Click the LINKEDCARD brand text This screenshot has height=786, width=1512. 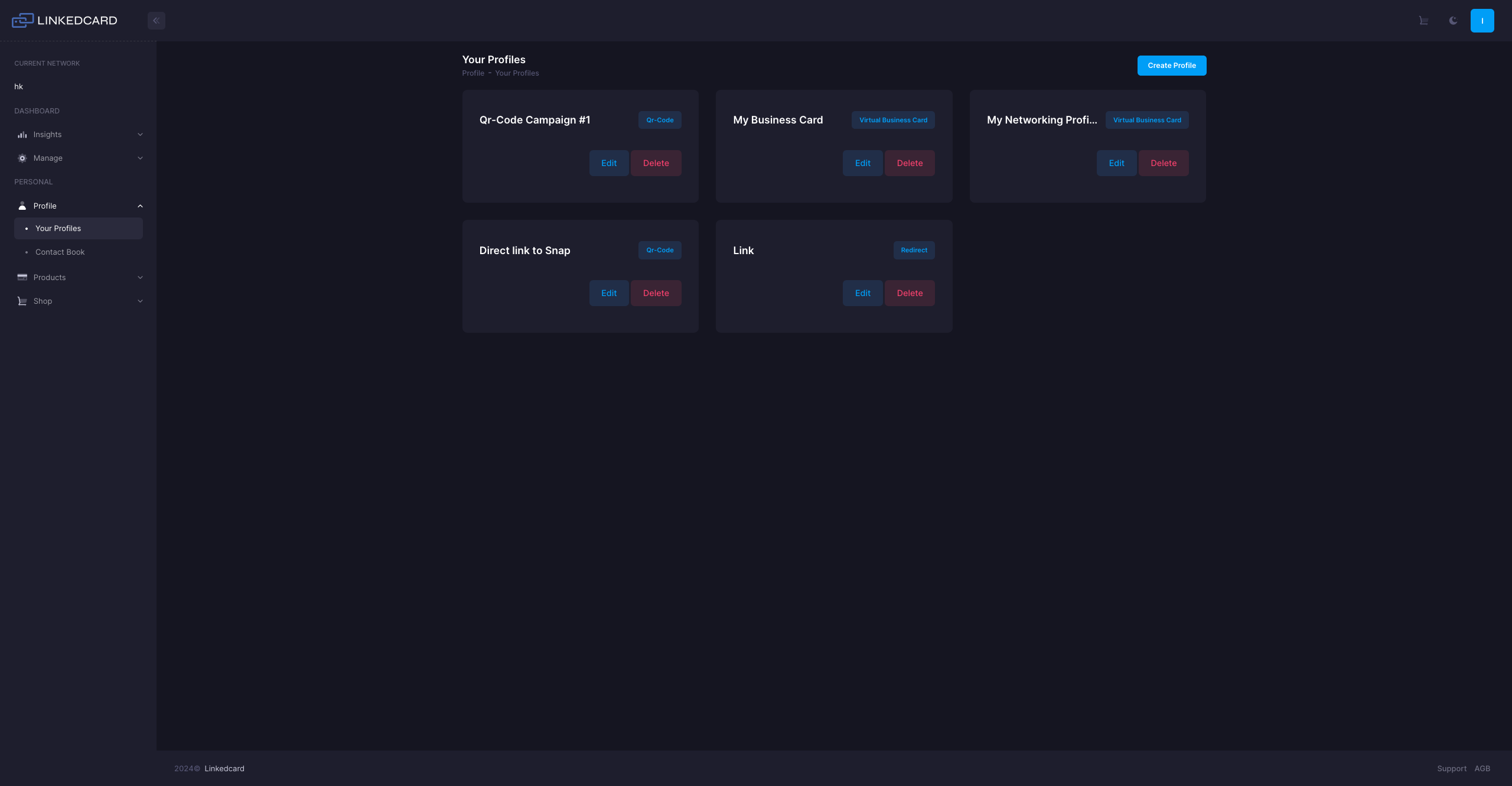[77, 21]
